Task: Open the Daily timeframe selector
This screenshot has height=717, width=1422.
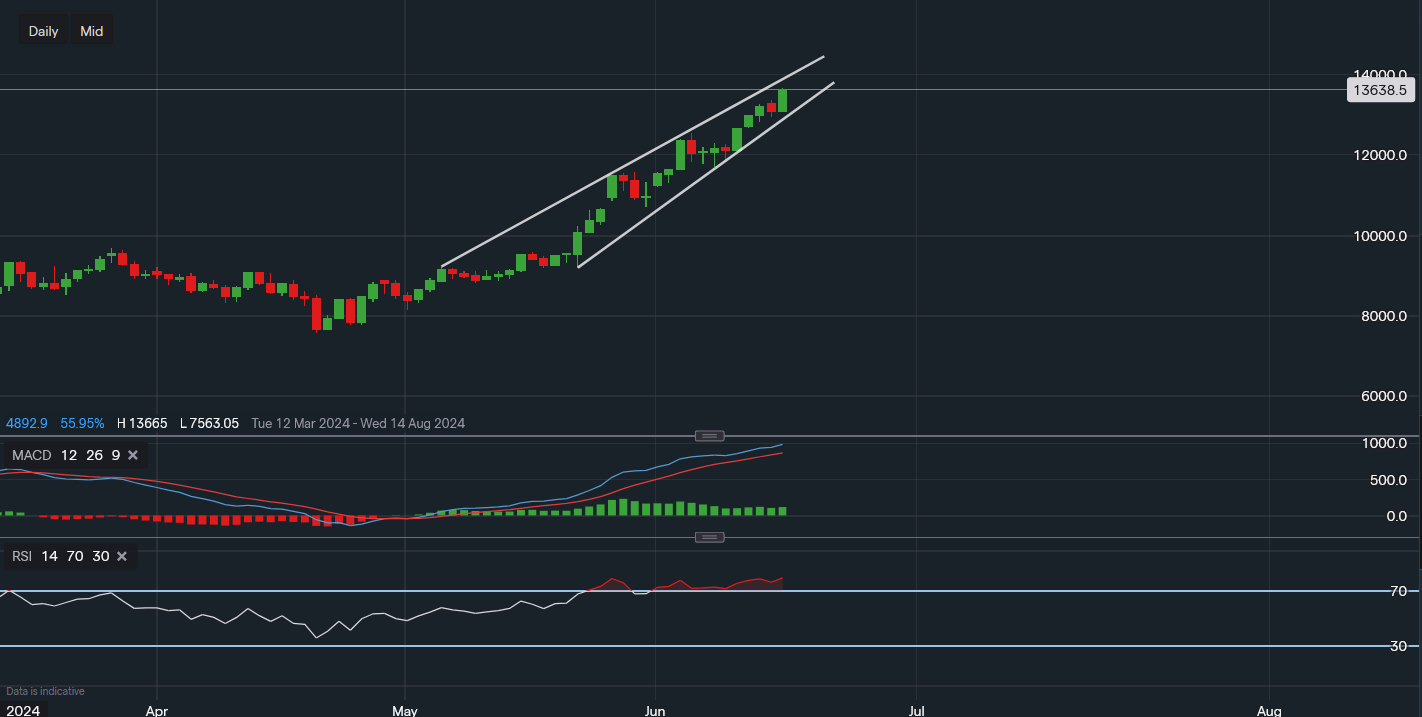Action: pos(43,31)
